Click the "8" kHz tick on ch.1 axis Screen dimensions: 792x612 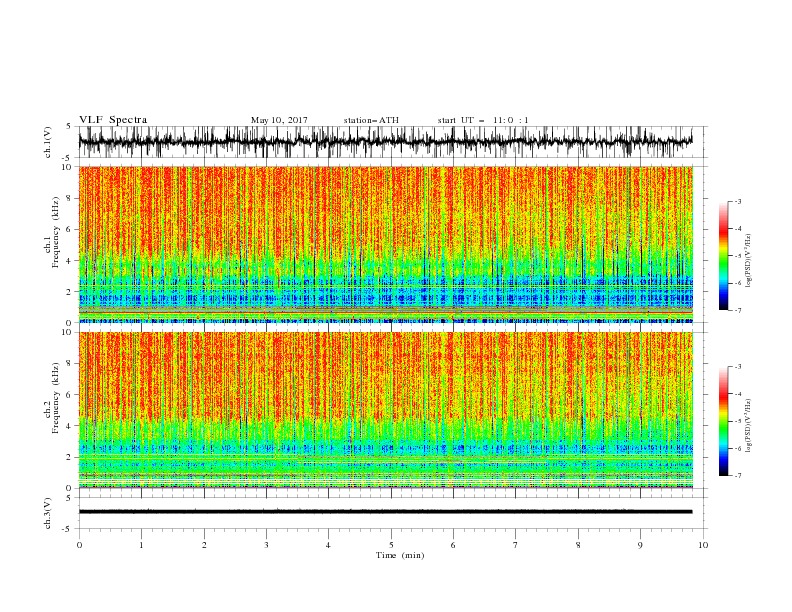click(70, 198)
